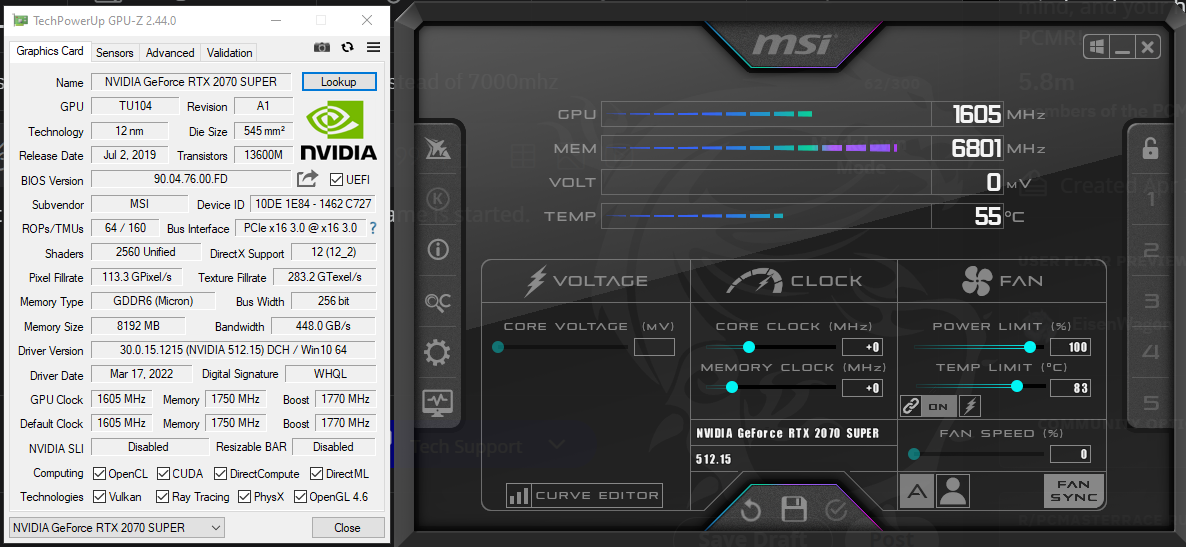Select Afterburner profile slot 1
This screenshot has width=1186, height=547.
click(1150, 200)
